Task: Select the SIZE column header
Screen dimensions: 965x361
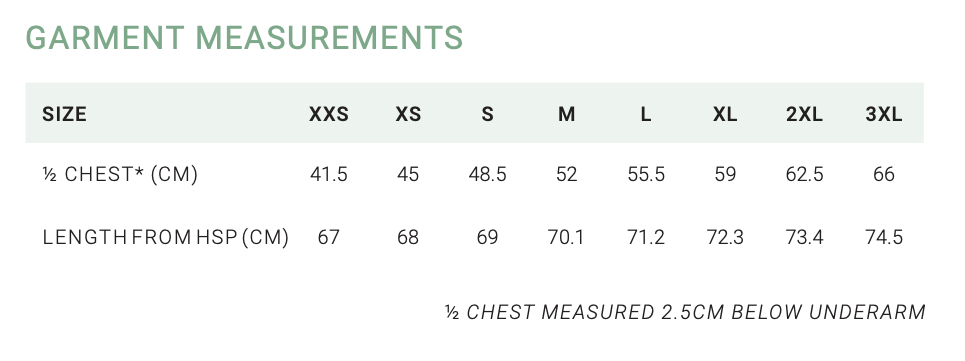Action: click(x=64, y=114)
